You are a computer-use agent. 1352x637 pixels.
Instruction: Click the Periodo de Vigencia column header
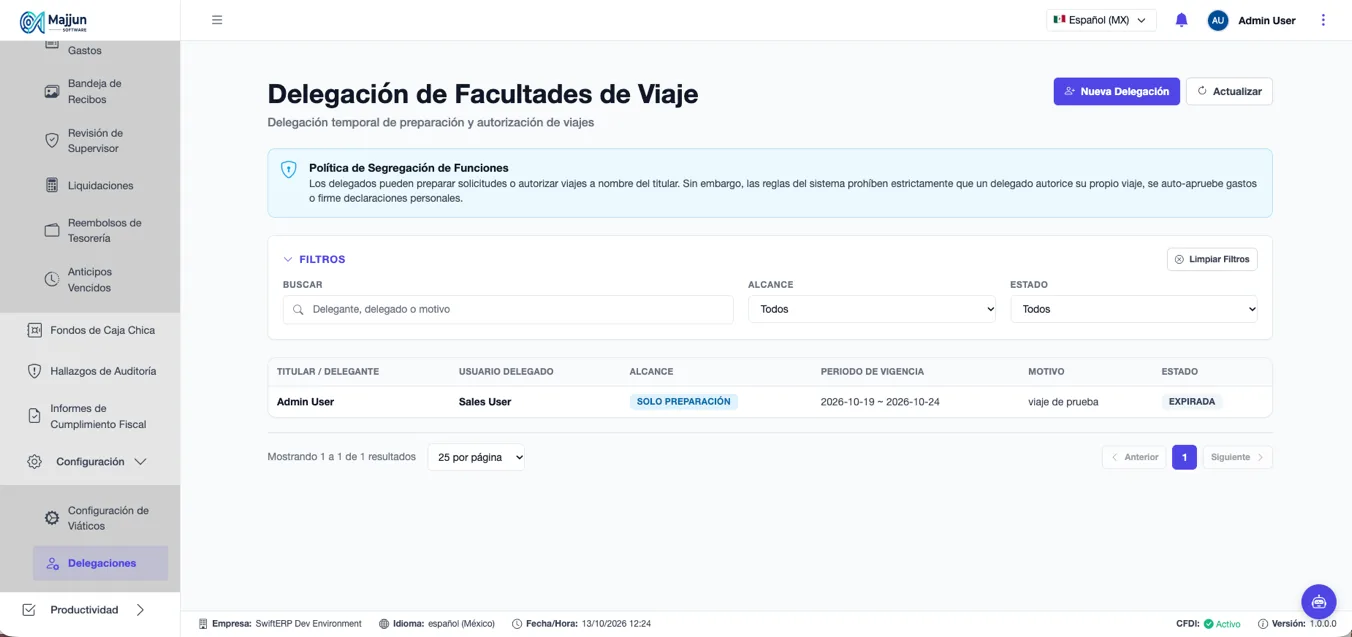pos(872,371)
